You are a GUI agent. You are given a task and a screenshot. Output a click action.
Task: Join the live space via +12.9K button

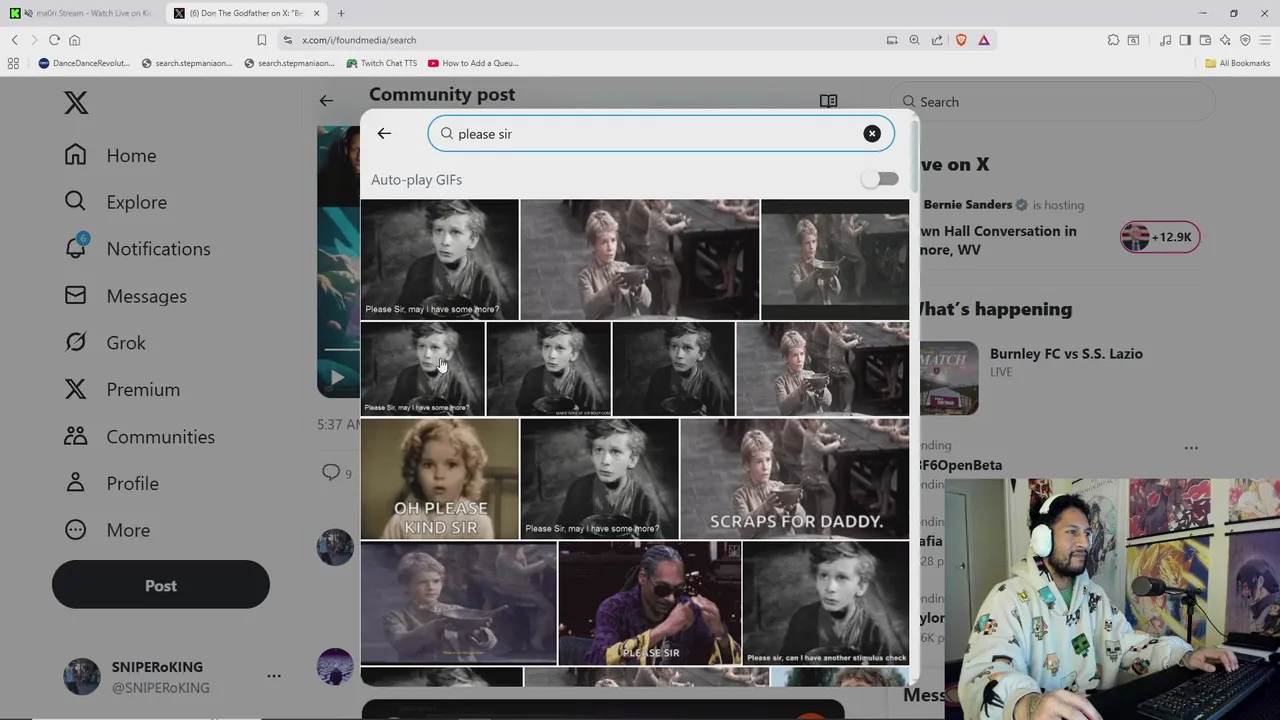(1159, 237)
